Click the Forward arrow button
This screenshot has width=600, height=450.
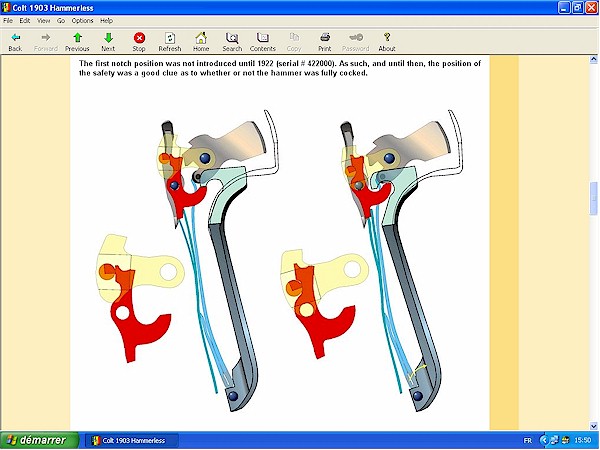tap(46, 41)
